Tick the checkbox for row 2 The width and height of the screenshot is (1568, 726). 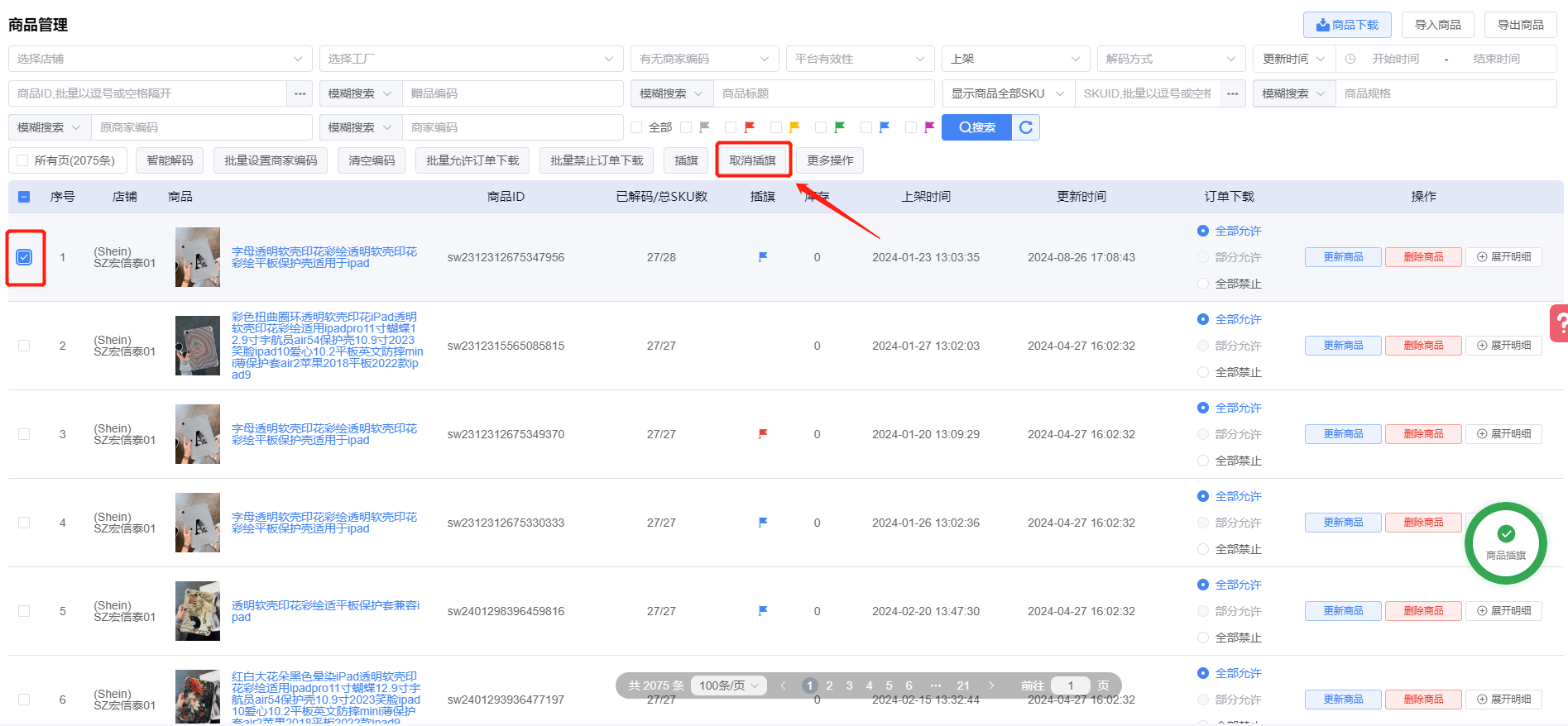24,346
